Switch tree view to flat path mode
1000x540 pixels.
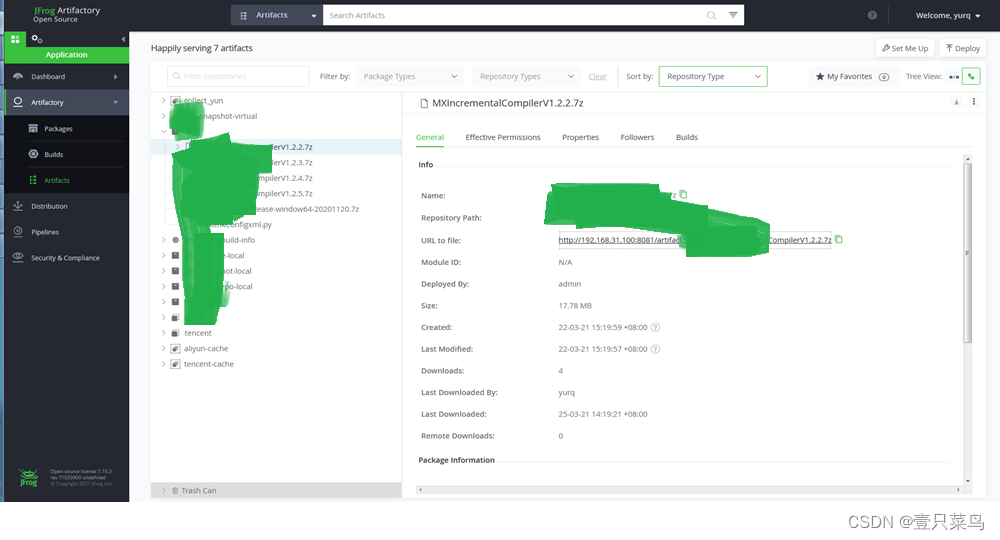pyautogui.click(x=954, y=77)
